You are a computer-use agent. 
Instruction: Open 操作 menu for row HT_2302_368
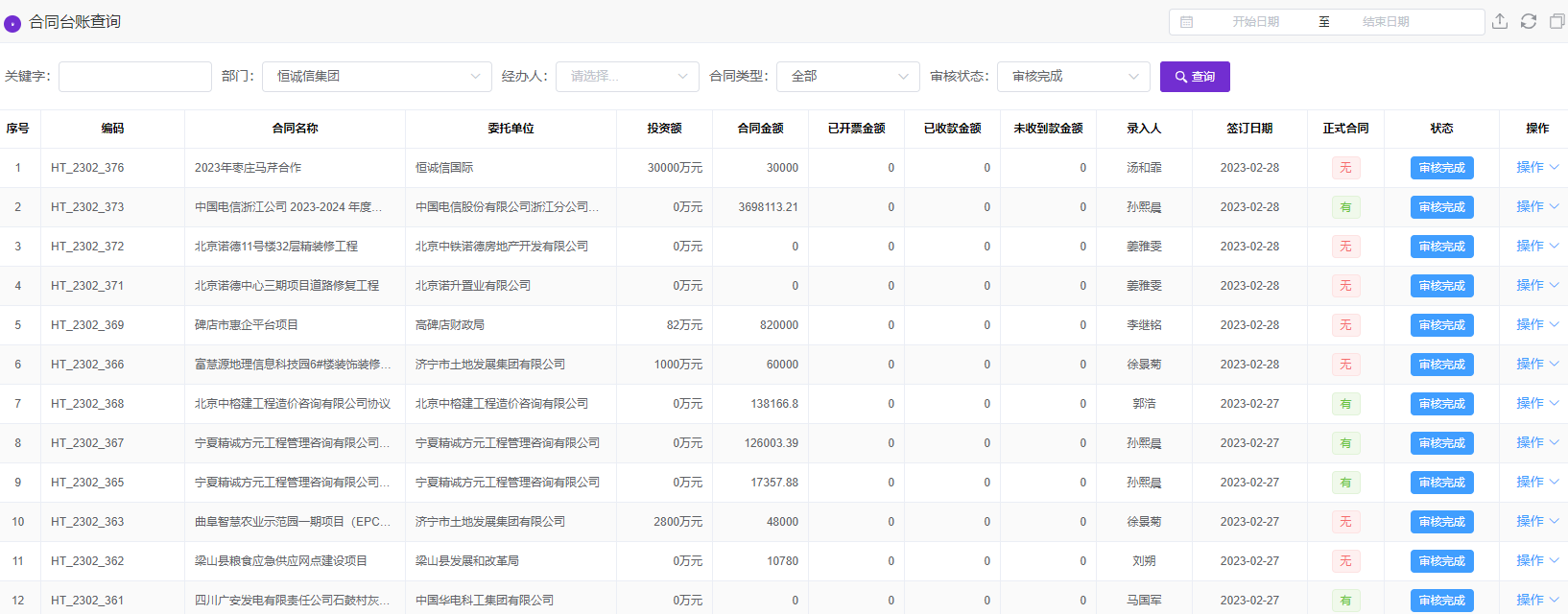click(x=1536, y=404)
